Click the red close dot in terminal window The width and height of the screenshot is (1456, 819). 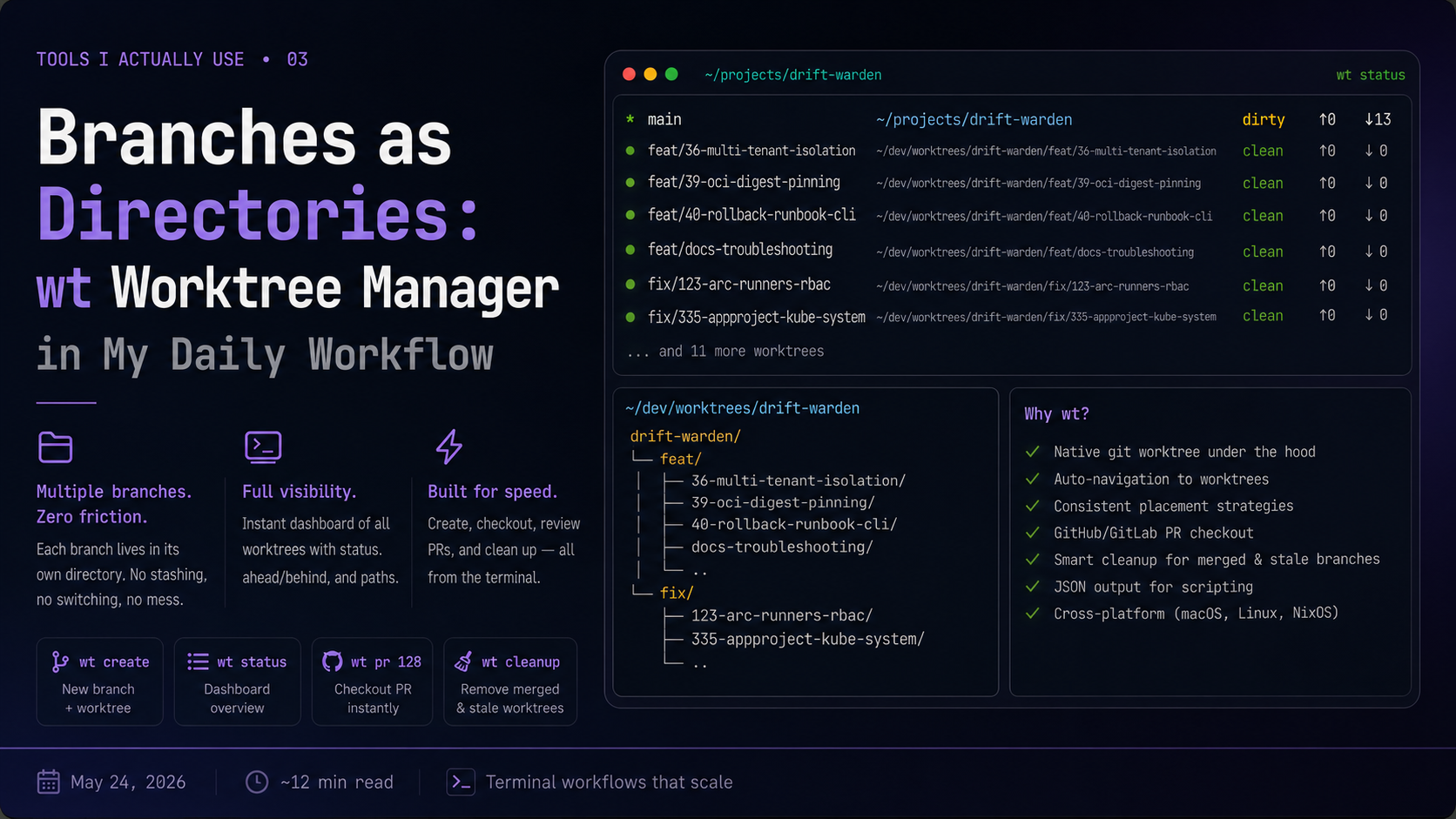click(x=629, y=74)
